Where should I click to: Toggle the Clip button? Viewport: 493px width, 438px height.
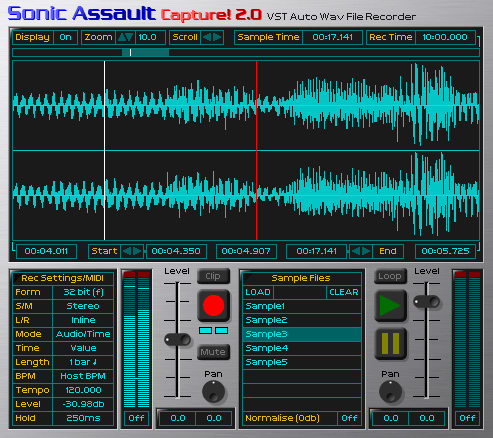[213, 276]
